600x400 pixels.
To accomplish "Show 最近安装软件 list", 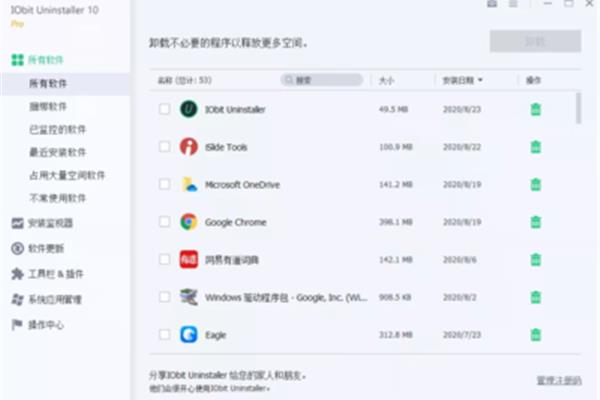I will pos(57,152).
